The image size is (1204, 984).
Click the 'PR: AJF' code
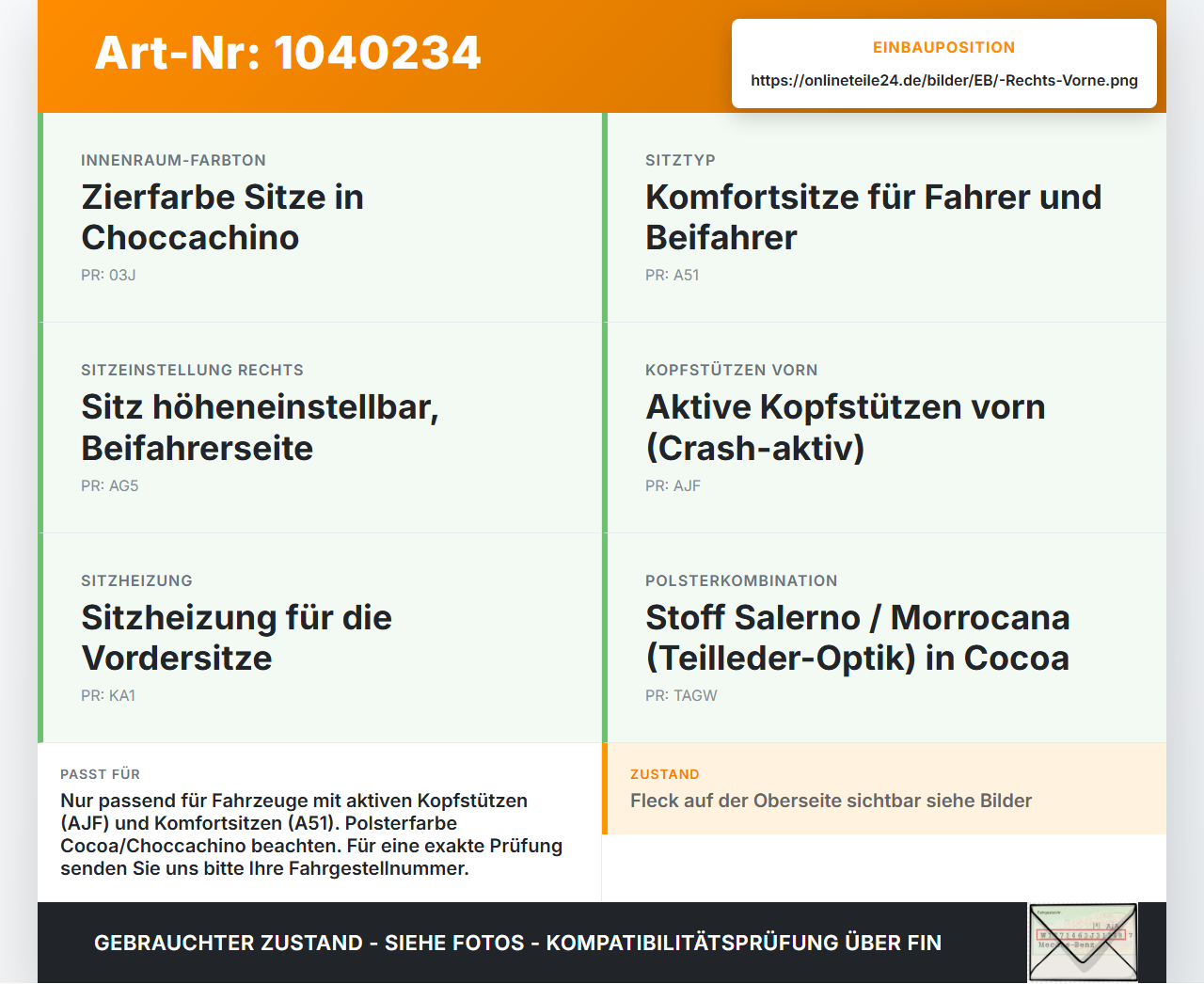point(673,485)
